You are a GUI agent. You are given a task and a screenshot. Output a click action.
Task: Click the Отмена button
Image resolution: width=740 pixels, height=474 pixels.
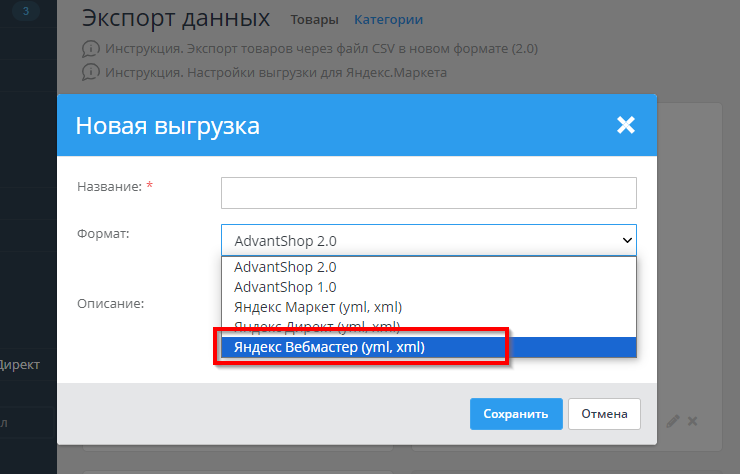604,414
